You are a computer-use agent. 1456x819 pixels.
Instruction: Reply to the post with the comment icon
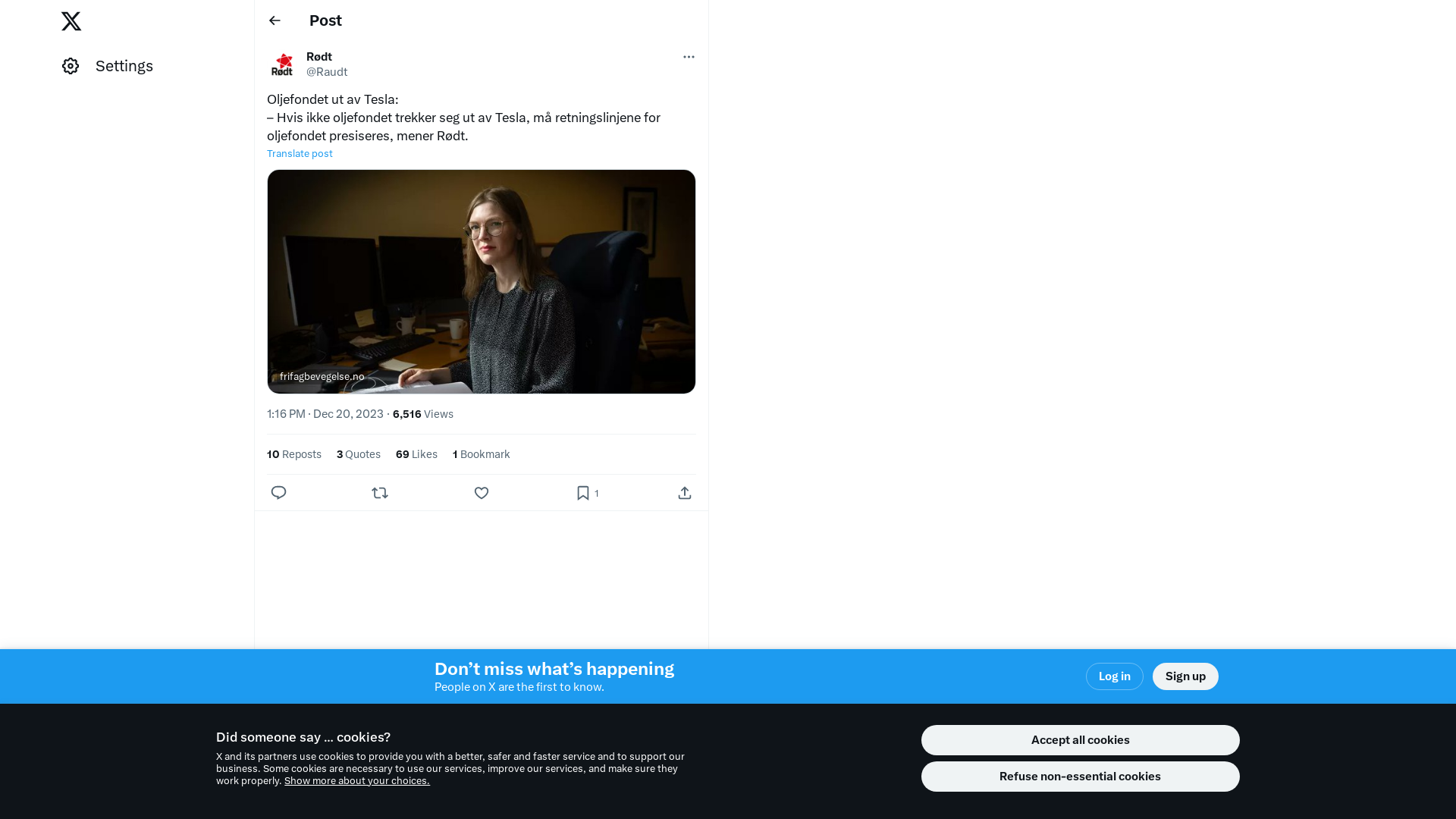point(278,493)
